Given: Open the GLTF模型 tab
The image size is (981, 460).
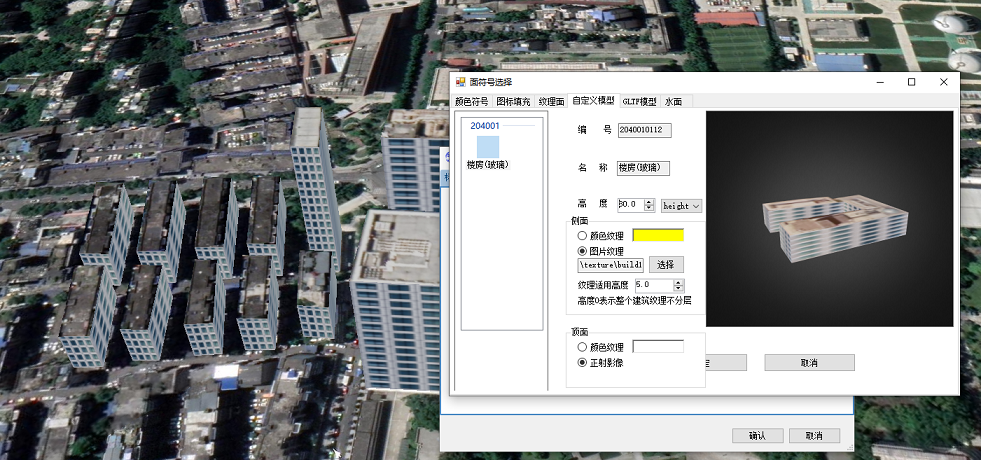Looking at the screenshot, I should coord(639,102).
